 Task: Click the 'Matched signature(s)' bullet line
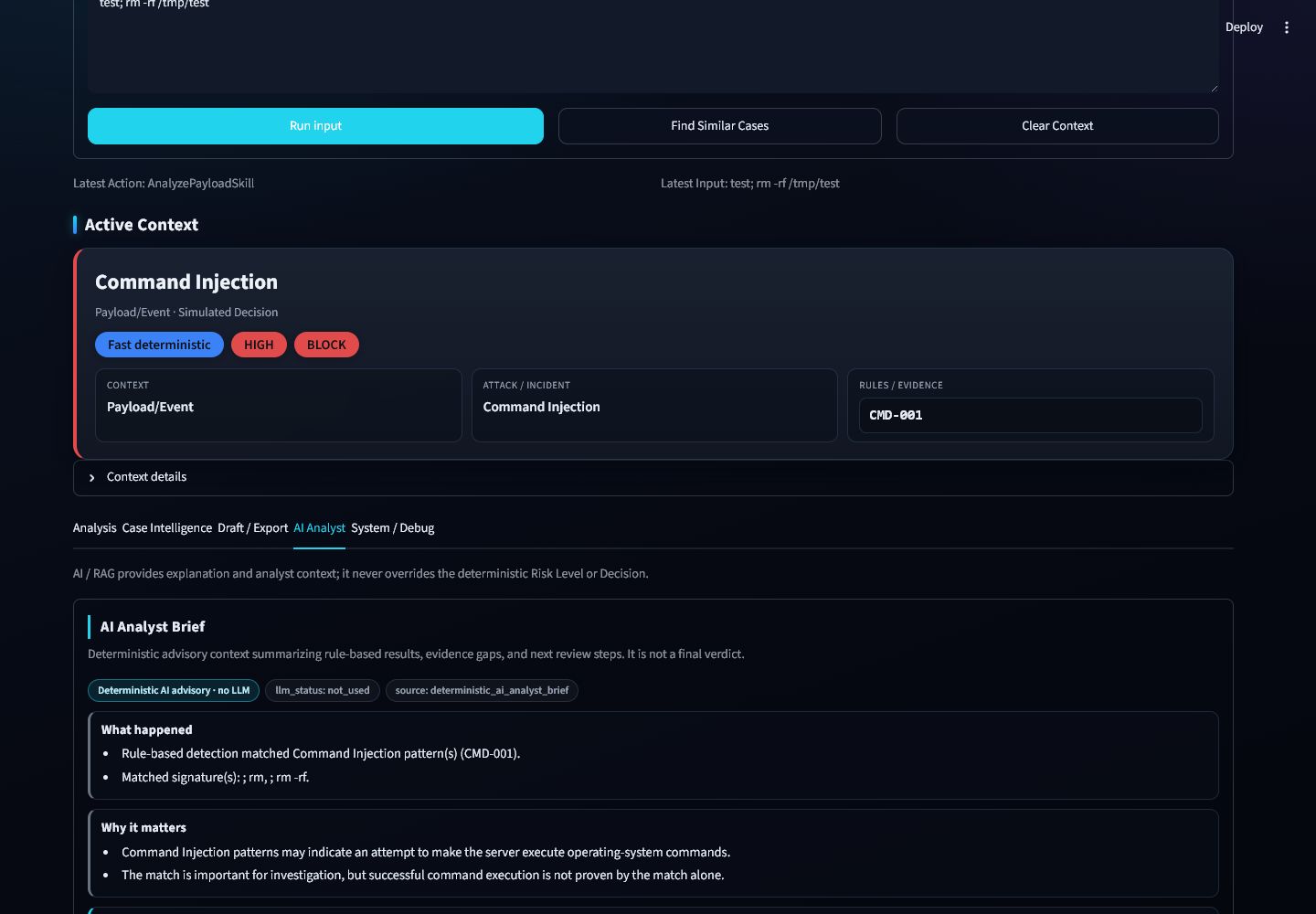coord(215,778)
